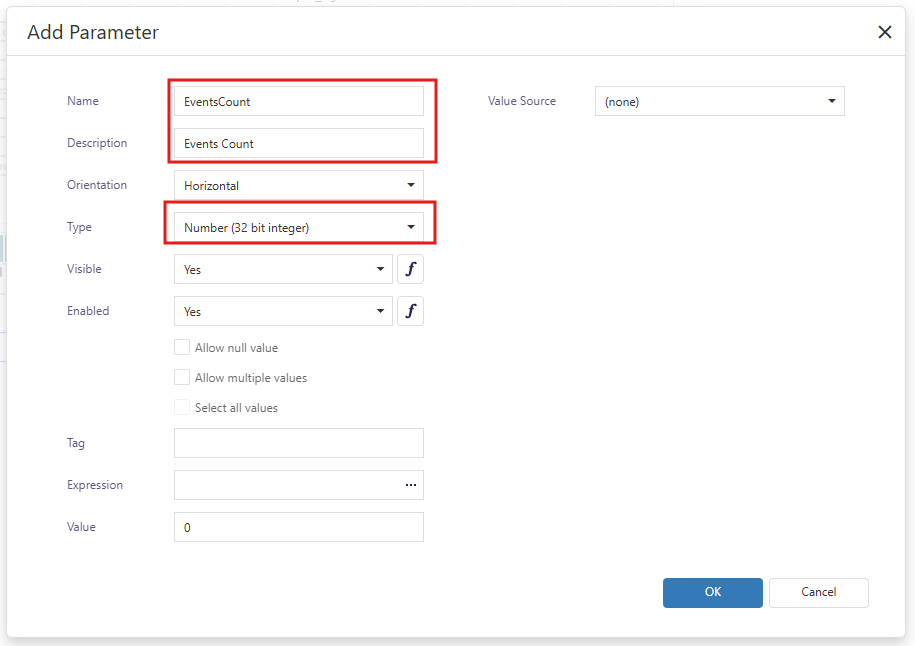Click into the Tag input field
Screen dimensions: 915x646
point(298,443)
